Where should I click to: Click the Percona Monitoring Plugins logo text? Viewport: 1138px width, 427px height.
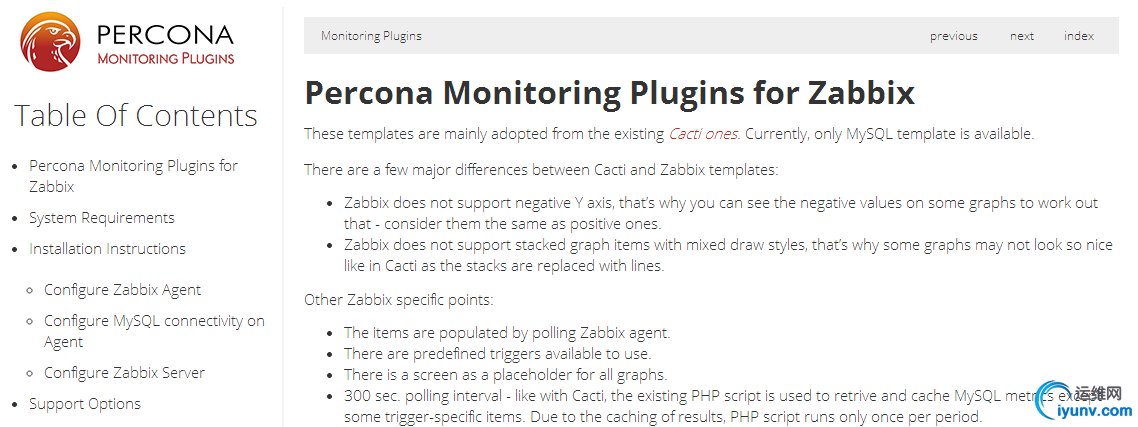[165, 44]
